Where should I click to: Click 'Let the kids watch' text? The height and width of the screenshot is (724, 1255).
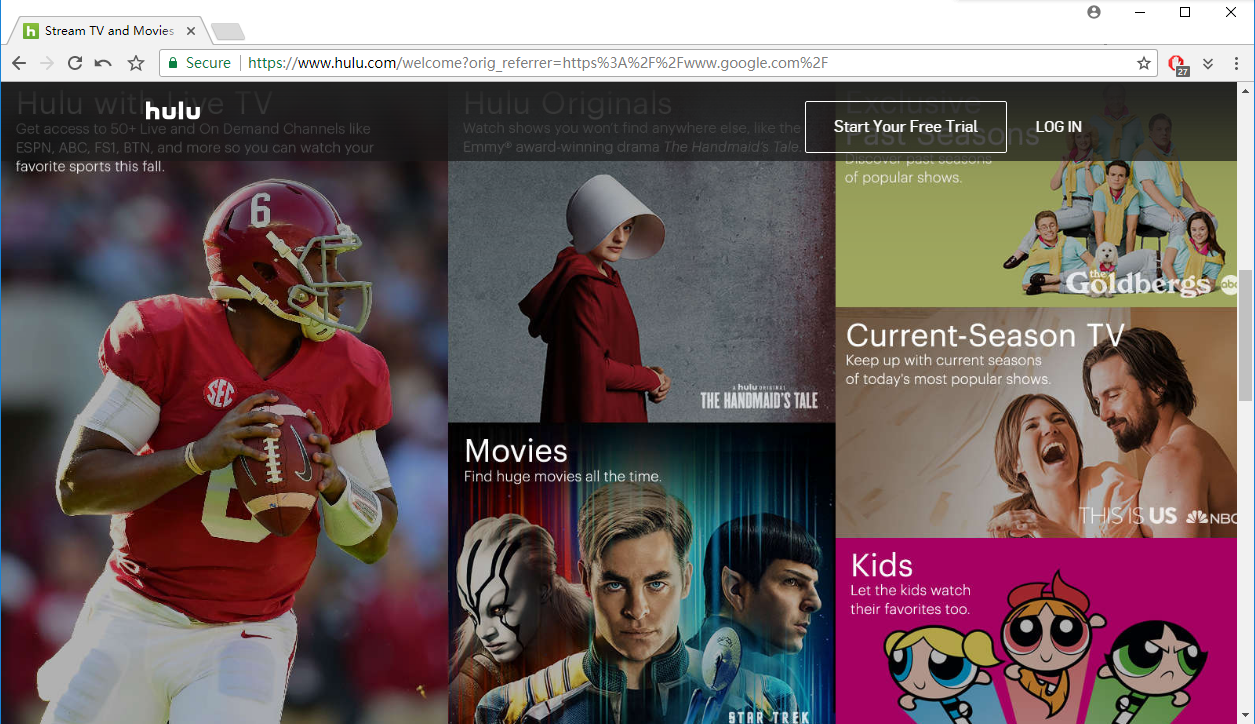tap(910, 590)
